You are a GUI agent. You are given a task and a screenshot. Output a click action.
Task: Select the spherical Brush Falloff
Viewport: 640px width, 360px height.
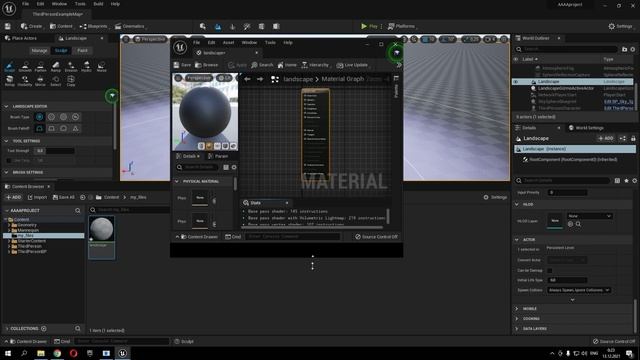(64, 129)
